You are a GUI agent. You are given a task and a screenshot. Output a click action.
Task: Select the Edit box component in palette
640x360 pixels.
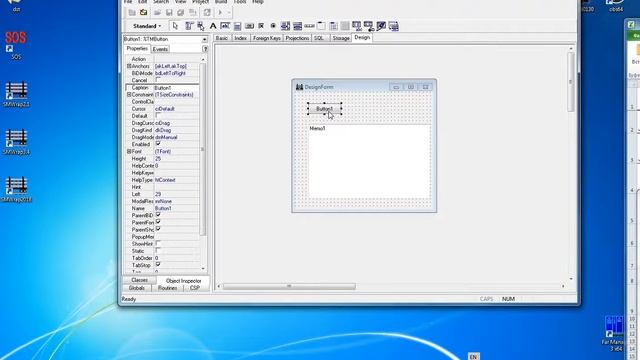click(x=225, y=26)
